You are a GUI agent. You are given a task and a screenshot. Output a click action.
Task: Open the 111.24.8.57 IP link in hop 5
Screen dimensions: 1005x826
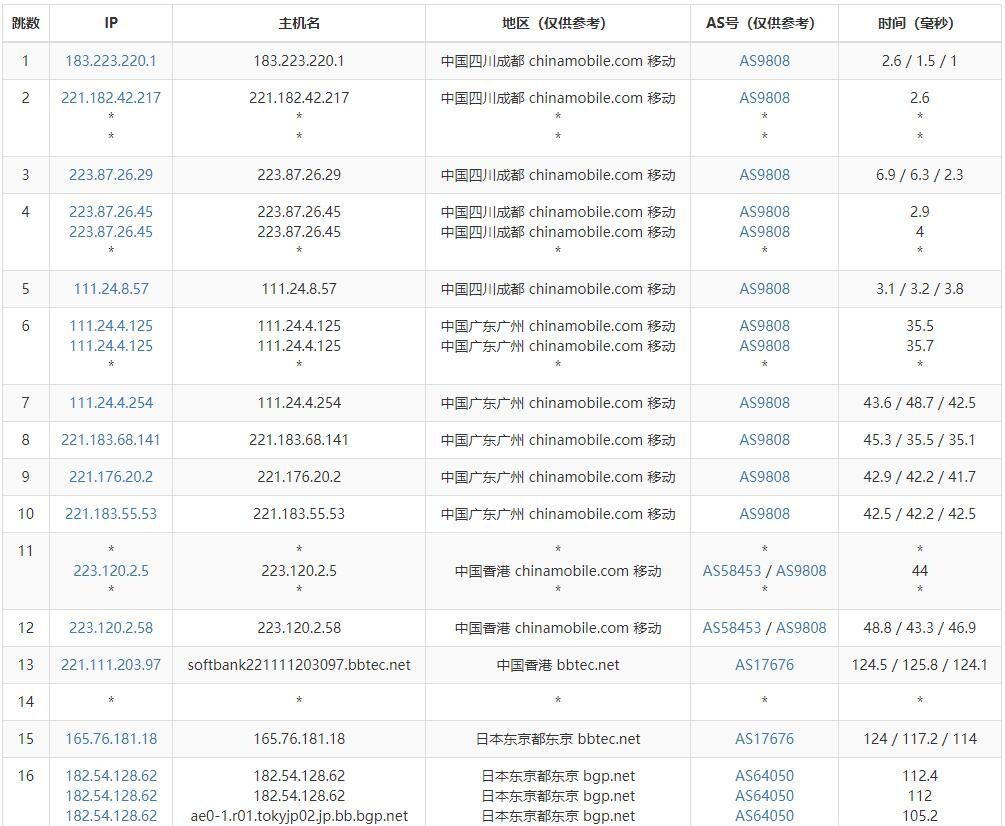(x=111, y=289)
